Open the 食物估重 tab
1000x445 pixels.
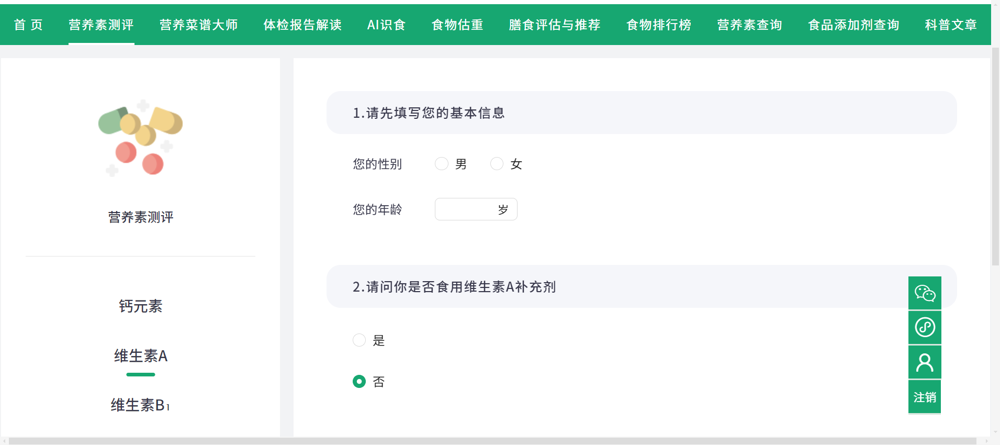click(457, 24)
